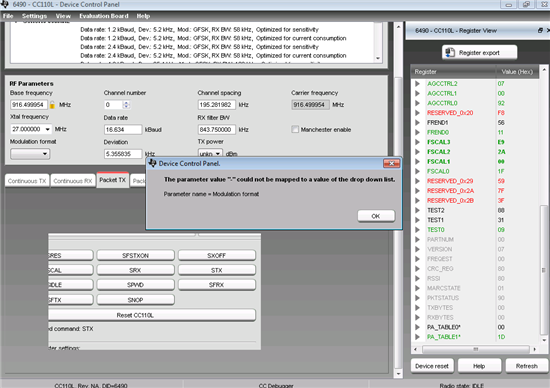Toggle the Manchester enable checkbox
The image size is (550, 388).
pyautogui.click(x=295, y=129)
